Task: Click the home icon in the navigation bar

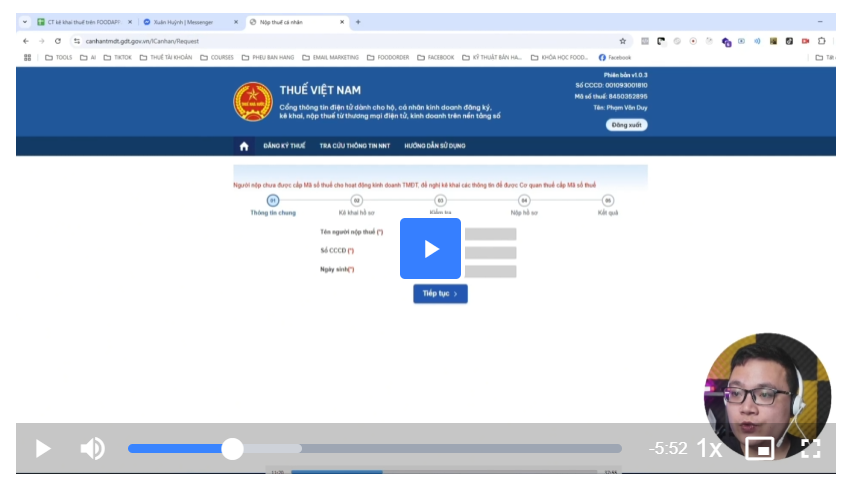Action: pos(244,146)
